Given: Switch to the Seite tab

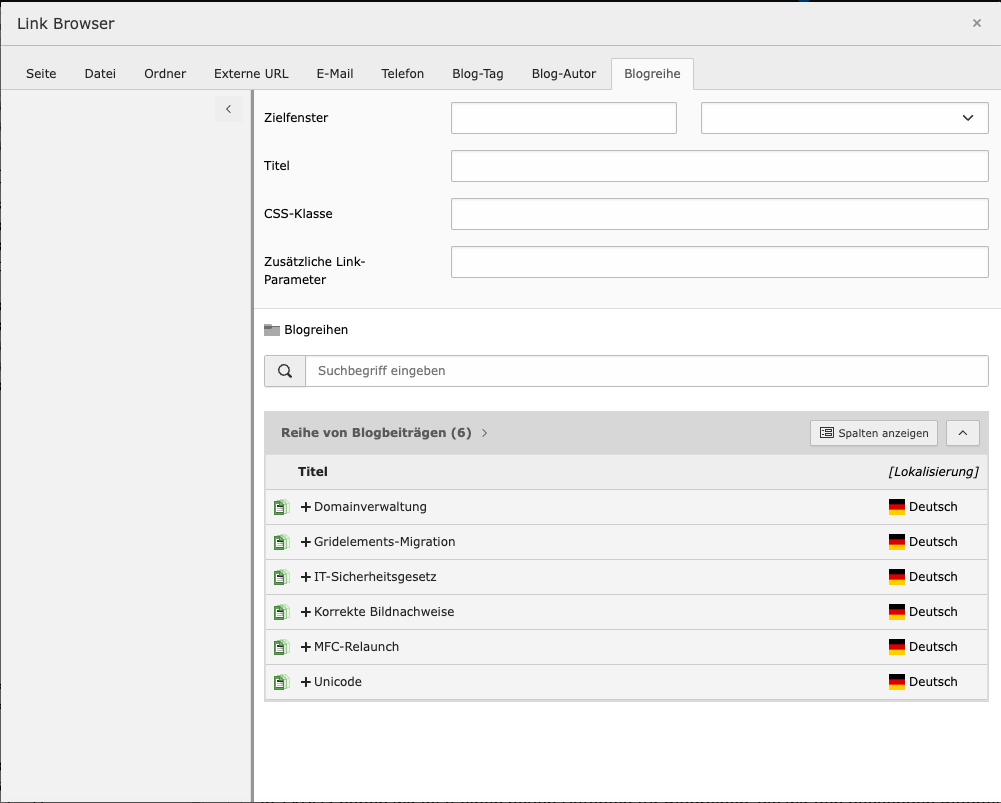Looking at the screenshot, I should coord(41,74).
